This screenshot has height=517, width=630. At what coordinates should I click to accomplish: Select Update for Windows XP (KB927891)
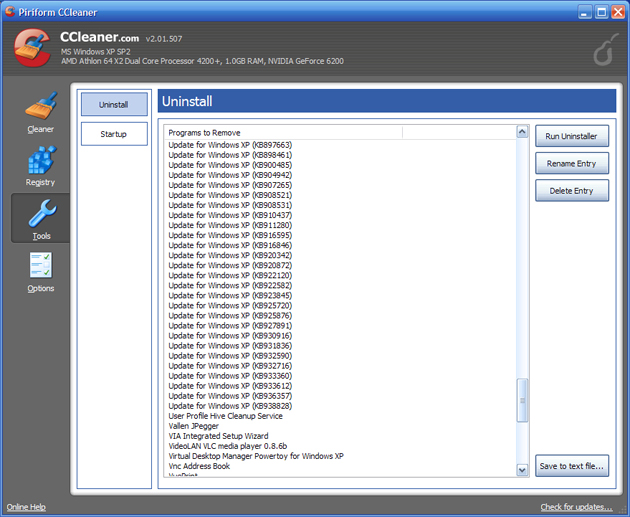coord(230,326)
